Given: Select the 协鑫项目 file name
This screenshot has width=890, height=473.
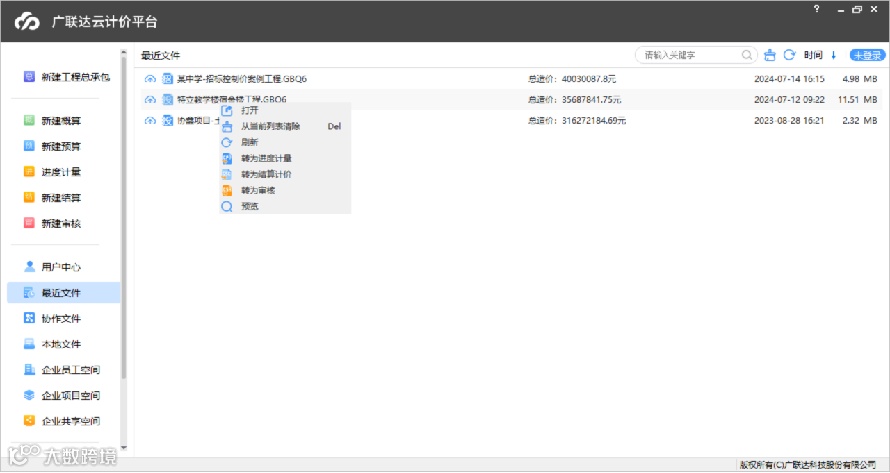Looking at the screenshot, I should pos(198,120).
